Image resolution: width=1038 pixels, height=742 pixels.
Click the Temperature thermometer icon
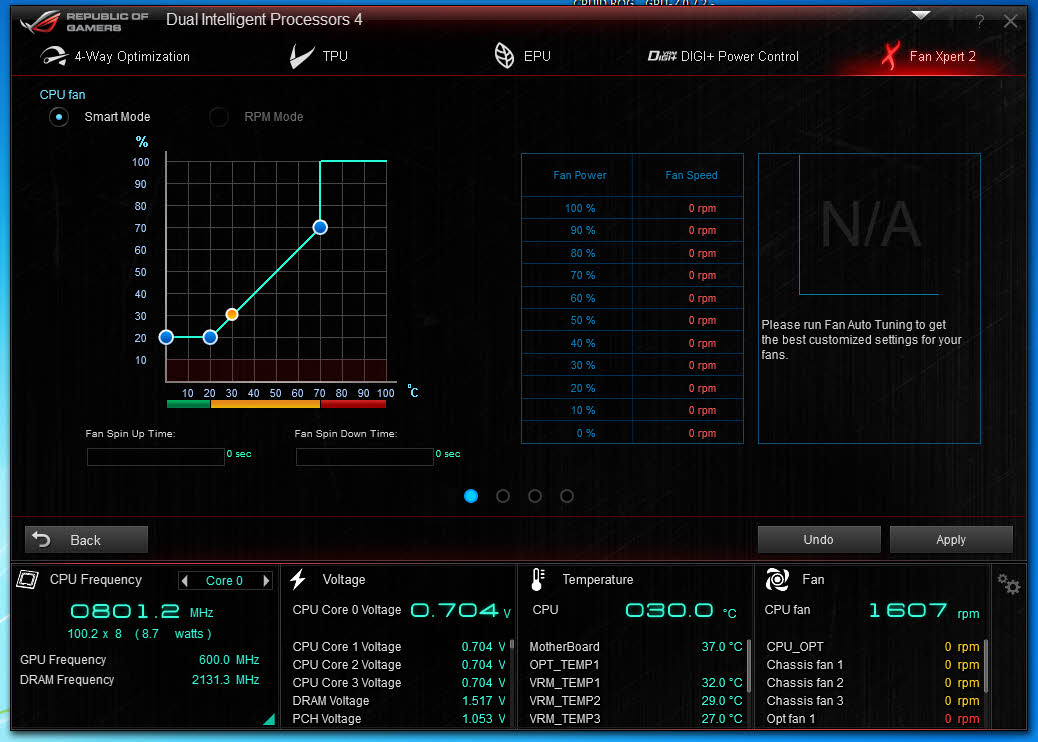click(538, 579)
